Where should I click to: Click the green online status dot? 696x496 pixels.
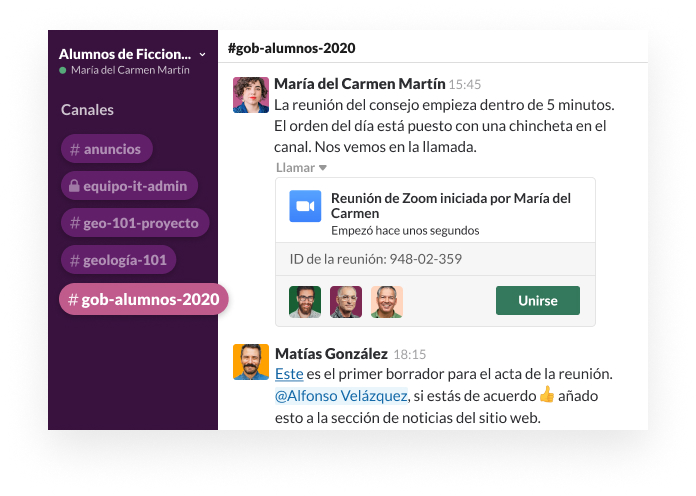(x=63, y=70)
